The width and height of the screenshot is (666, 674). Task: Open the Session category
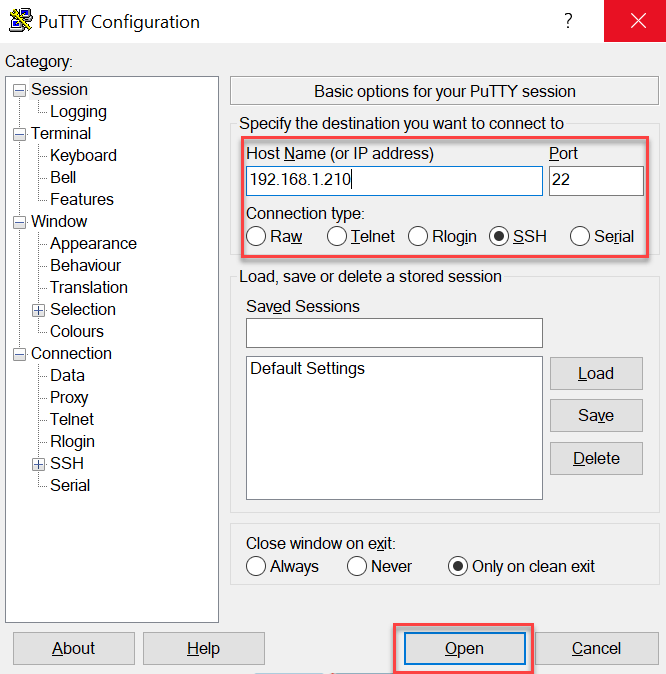59,90
